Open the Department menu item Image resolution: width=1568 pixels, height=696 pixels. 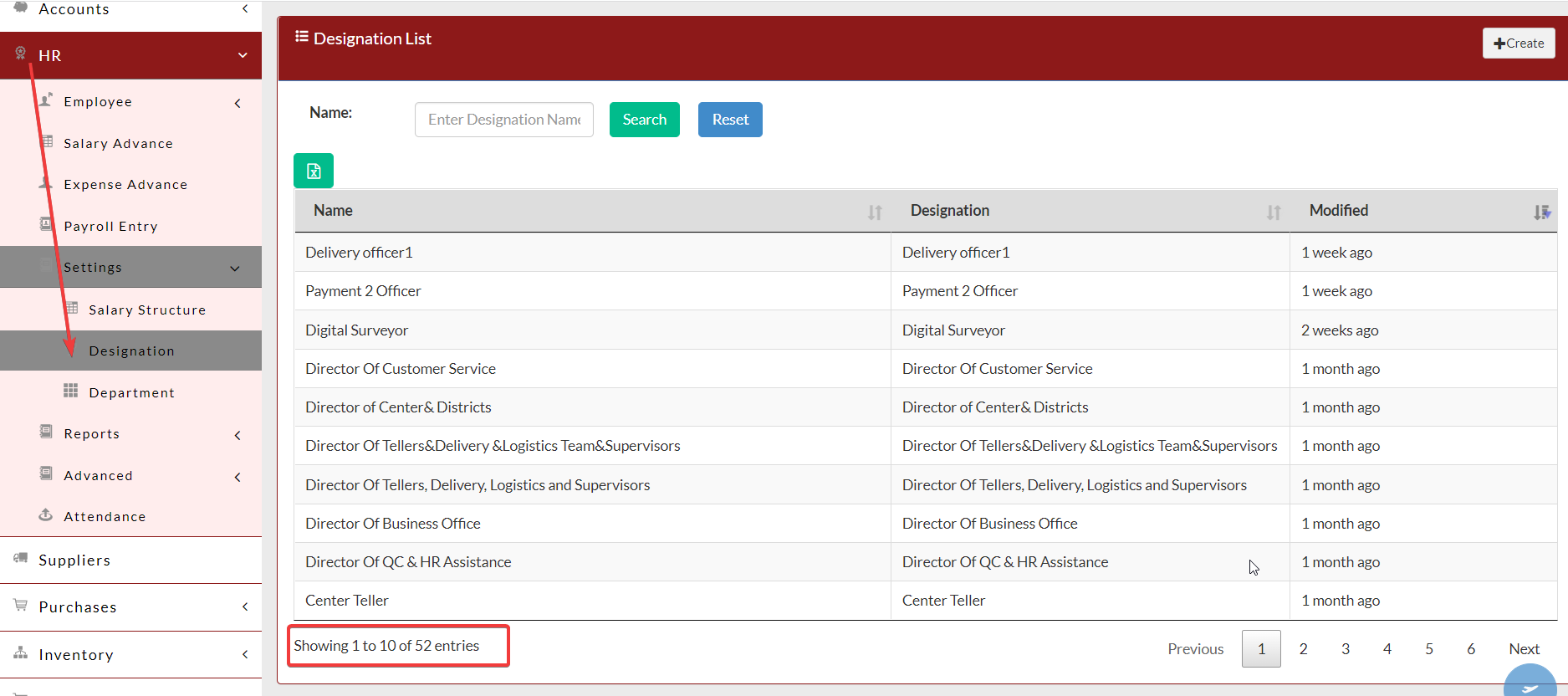[130, 392]
